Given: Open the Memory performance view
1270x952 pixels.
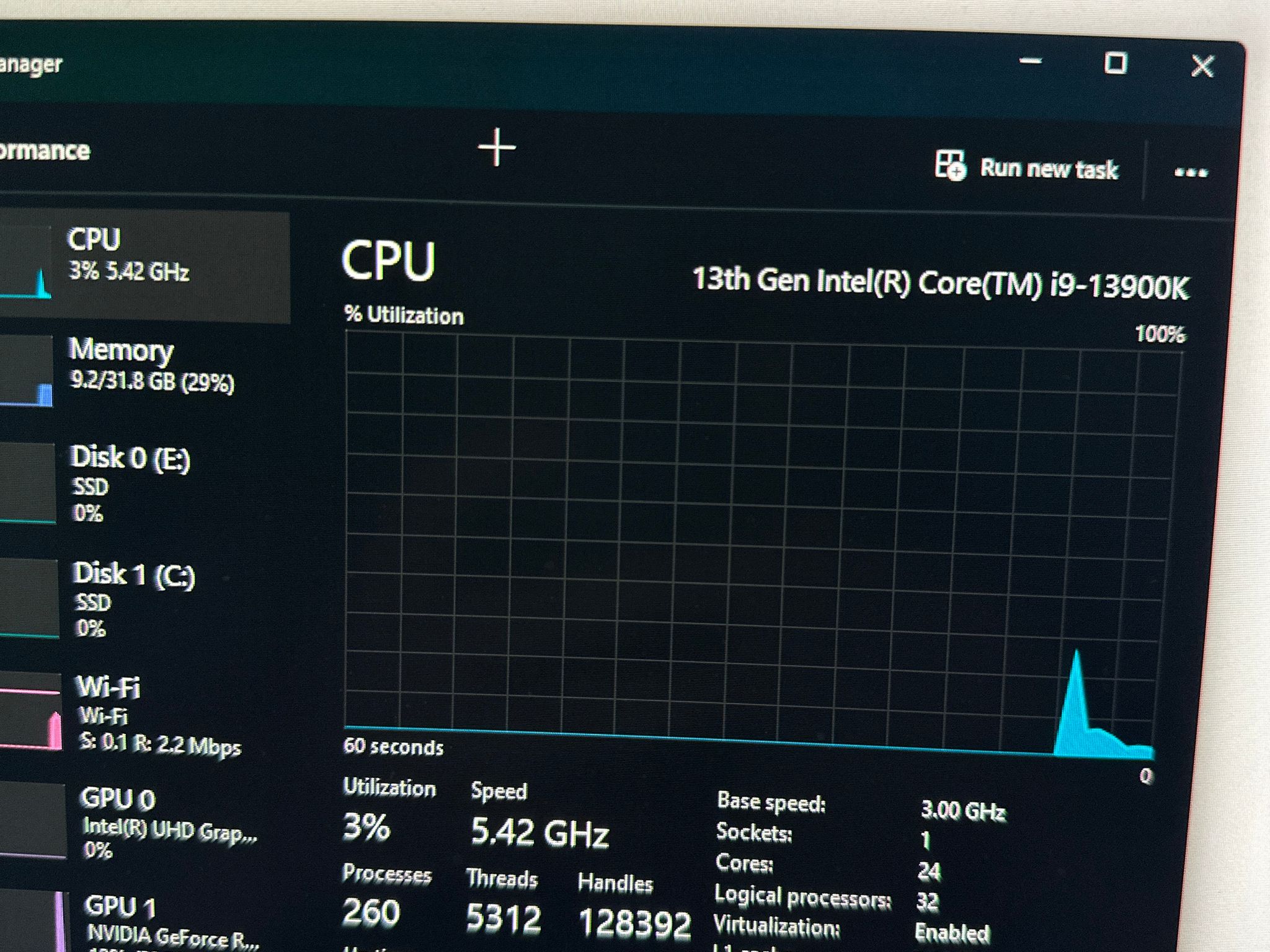Looking at the screenshot, I should pyautogui.click(x=144, y=374).
